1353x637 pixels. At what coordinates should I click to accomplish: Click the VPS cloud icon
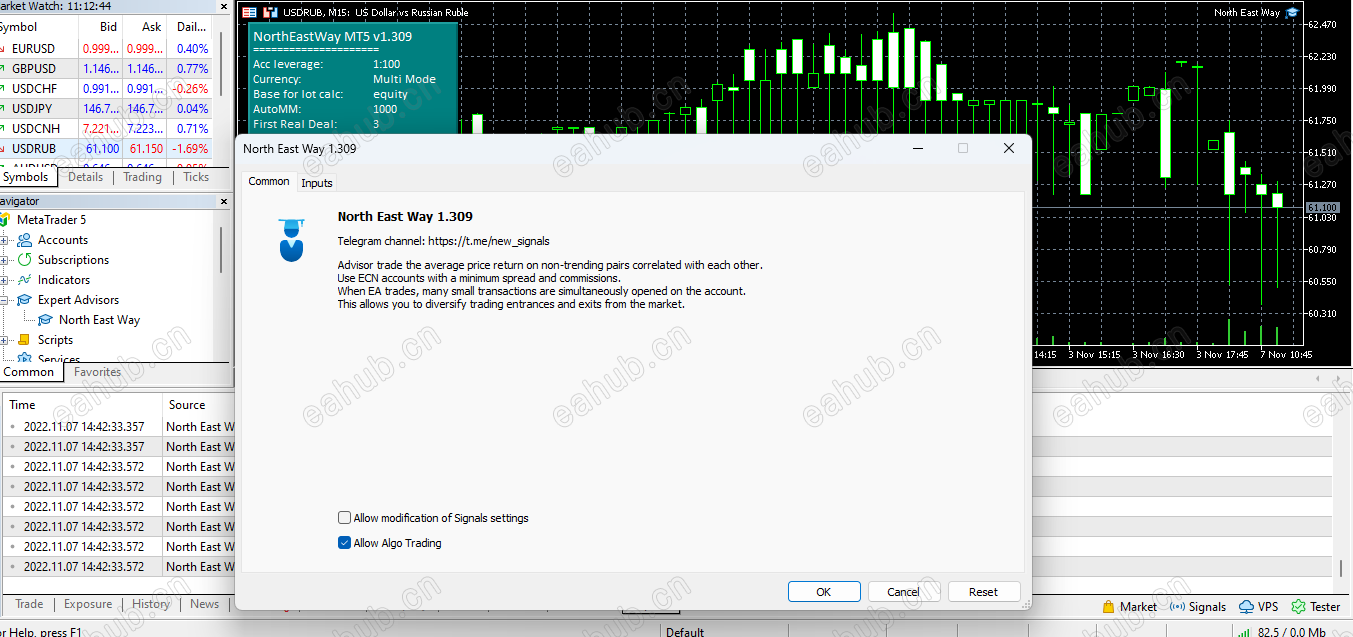(1246, 607)
